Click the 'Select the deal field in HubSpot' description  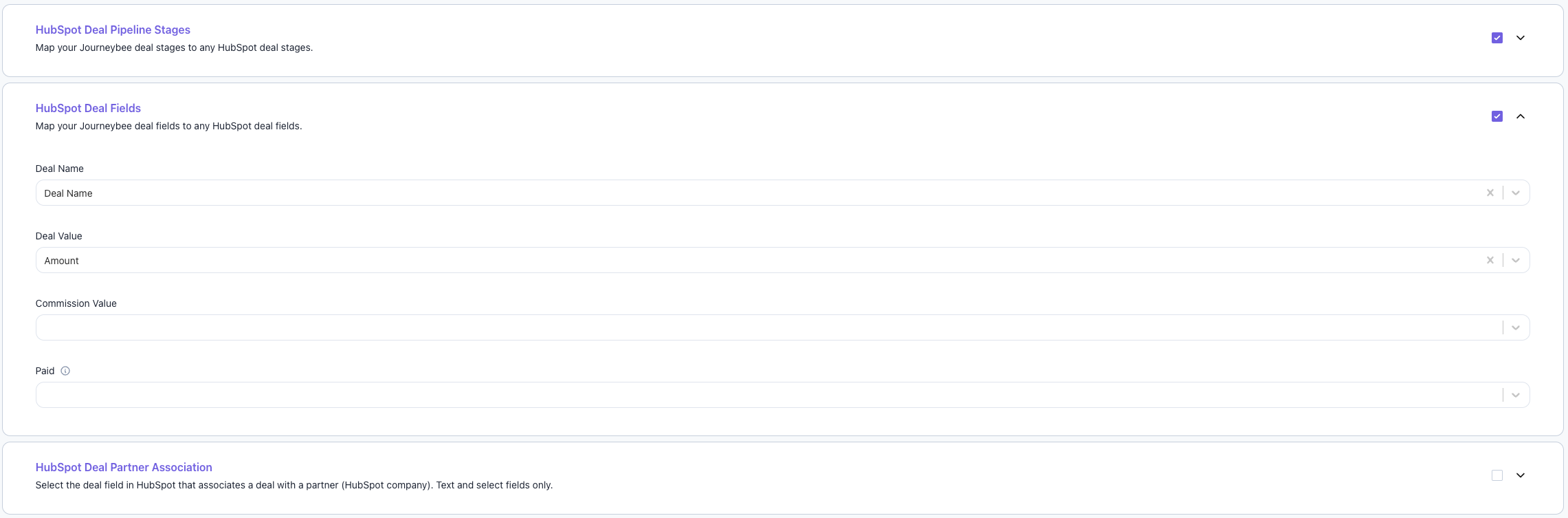294,485
